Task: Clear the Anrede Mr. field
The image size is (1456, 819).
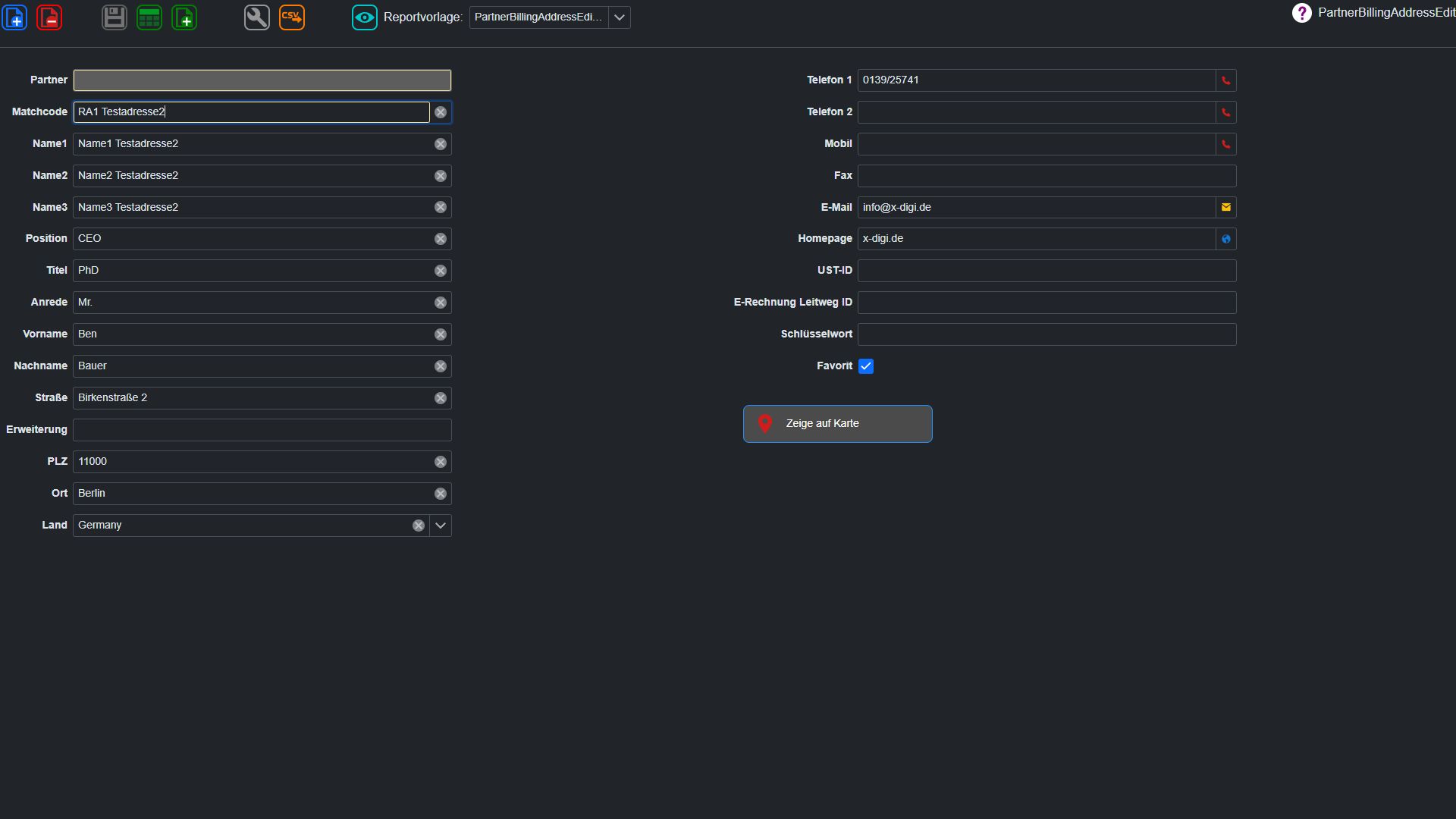Action: [x=441, y=303]
